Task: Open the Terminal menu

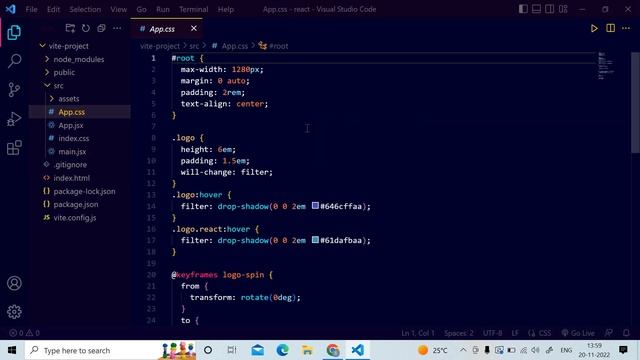Action: click(193, 9)
